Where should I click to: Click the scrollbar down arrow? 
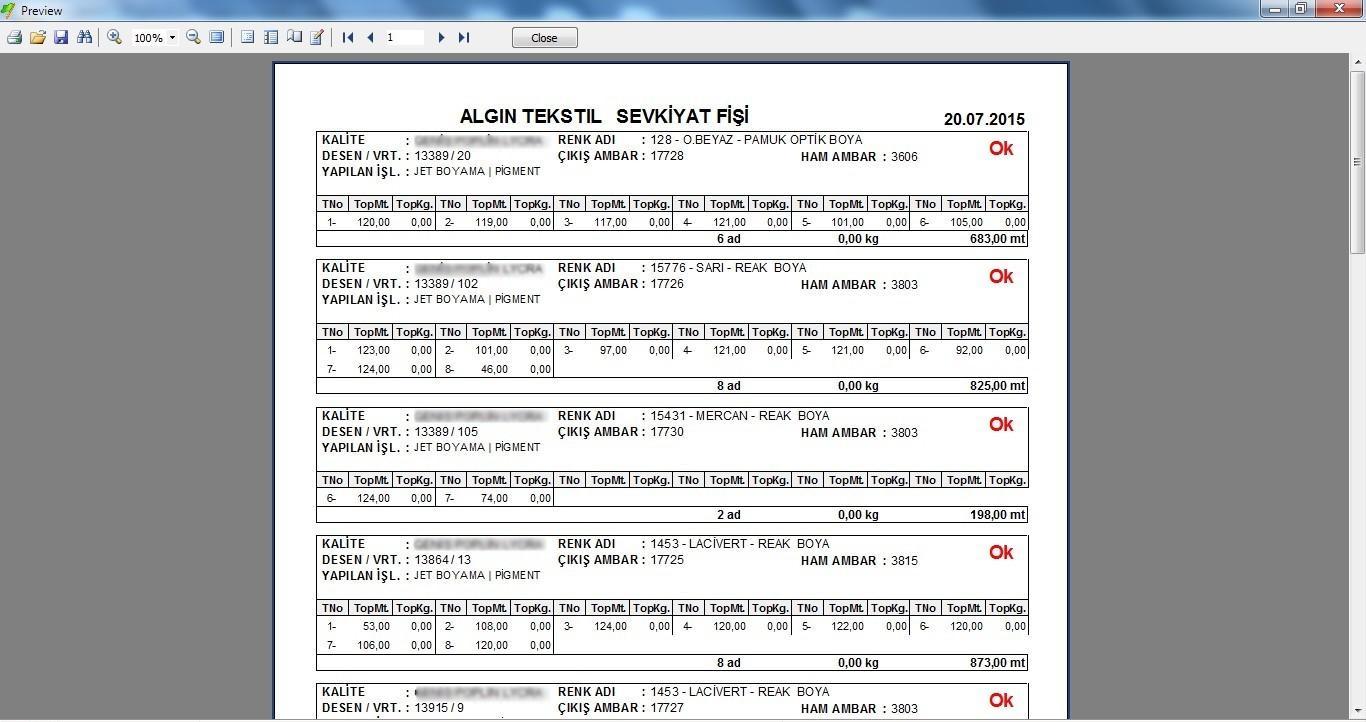click(x=1358, y=712)
